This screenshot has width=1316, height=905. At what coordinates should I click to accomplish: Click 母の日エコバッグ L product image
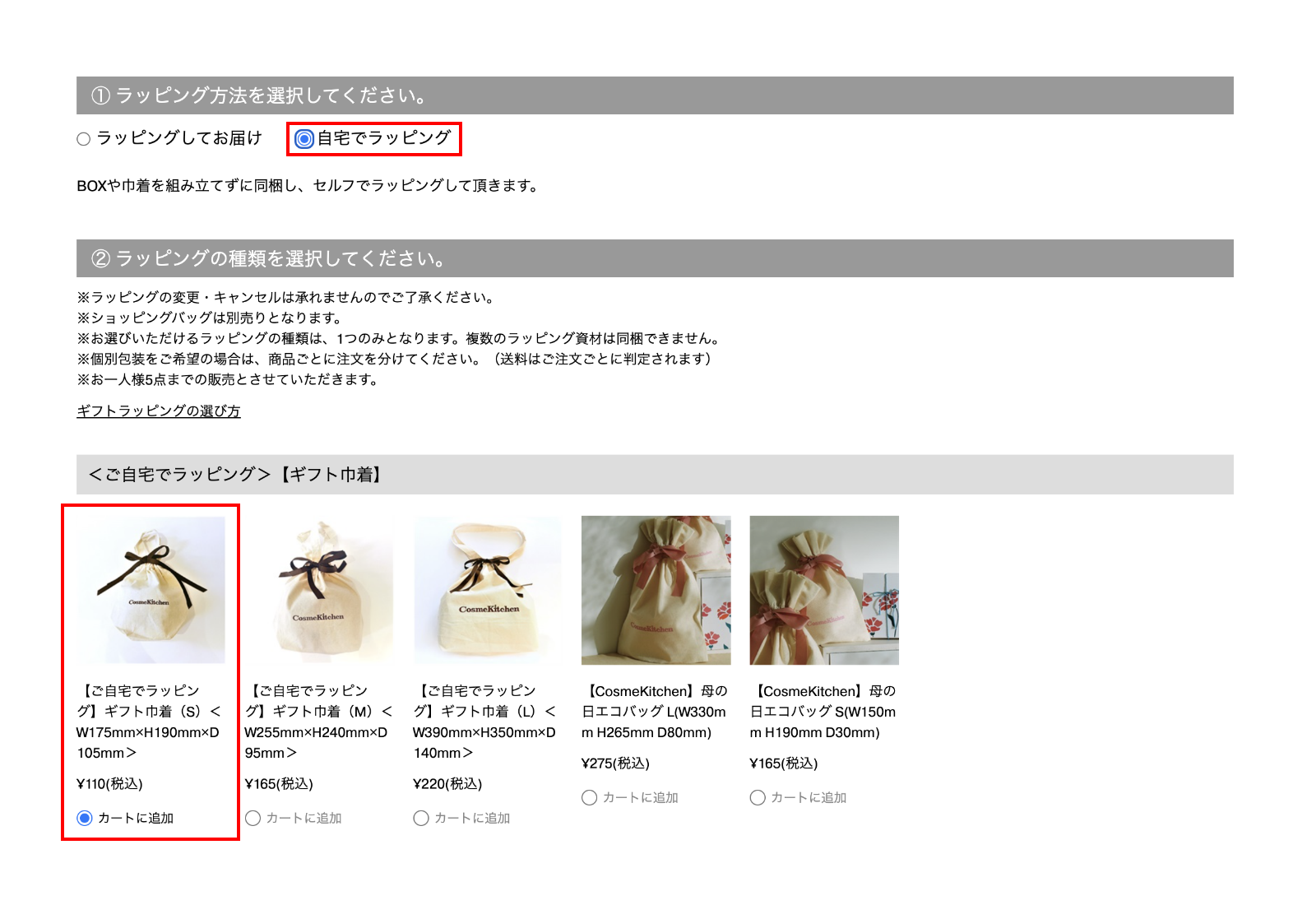point(656,590)
